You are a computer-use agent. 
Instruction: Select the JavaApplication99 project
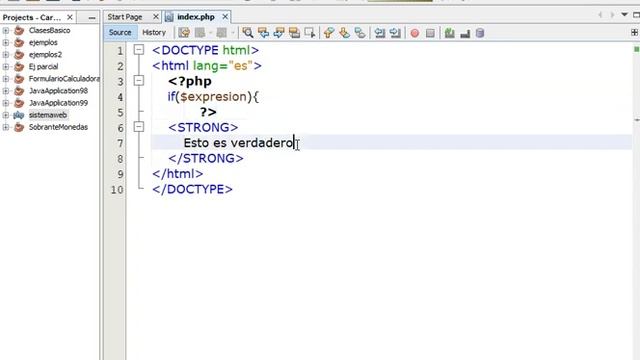click(x=58, y=103)
